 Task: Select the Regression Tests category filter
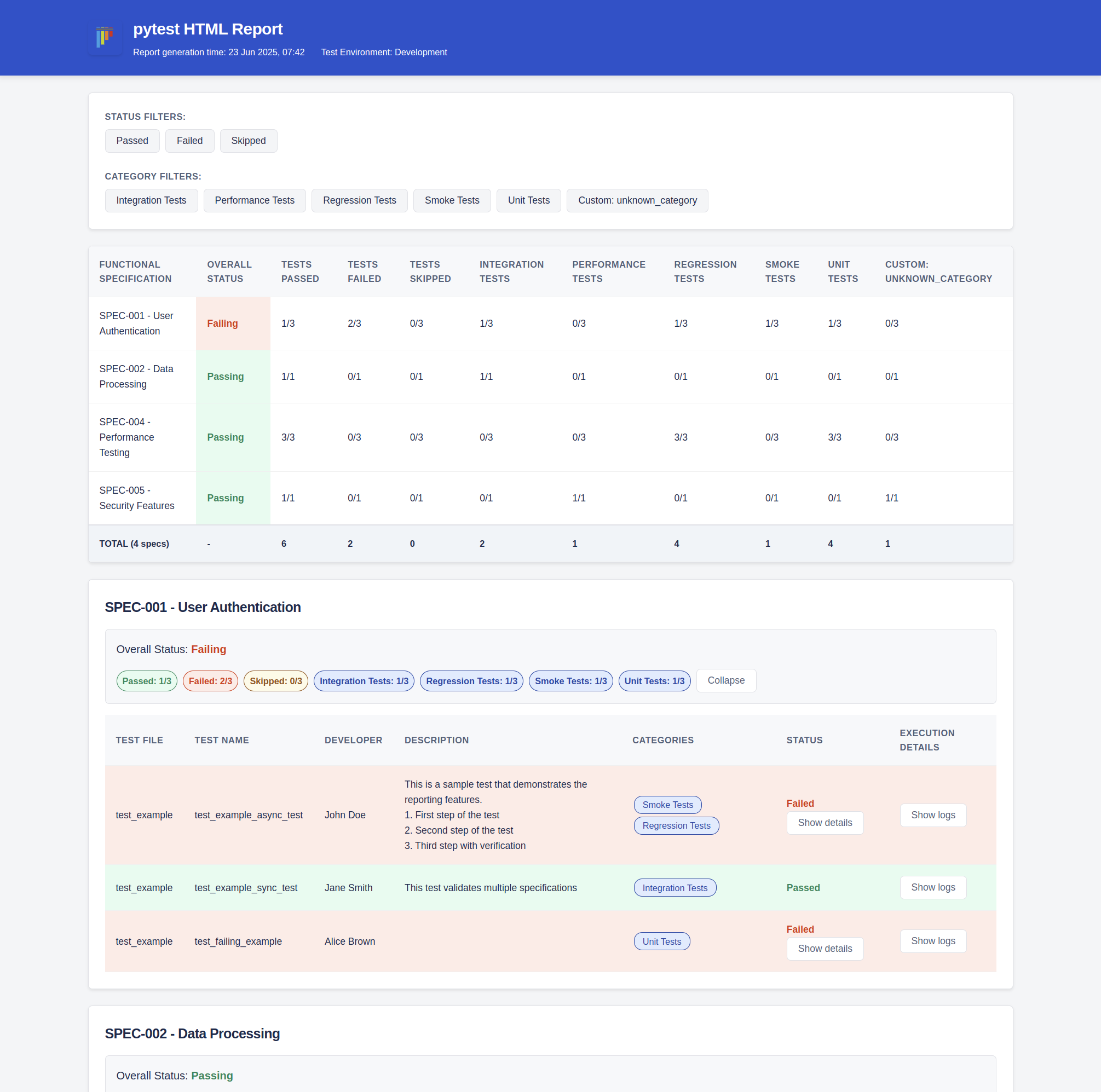(359, 200)
